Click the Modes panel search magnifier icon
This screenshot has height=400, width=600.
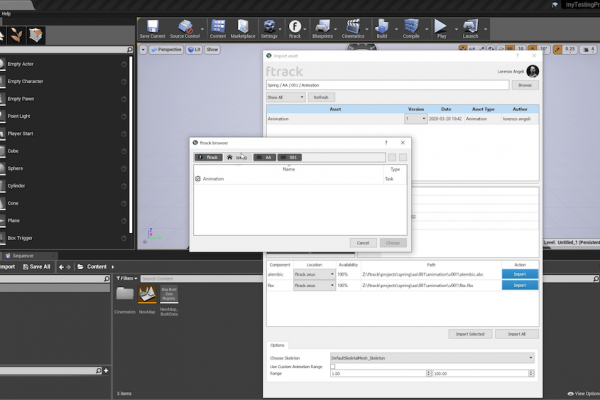pos(129,50)
